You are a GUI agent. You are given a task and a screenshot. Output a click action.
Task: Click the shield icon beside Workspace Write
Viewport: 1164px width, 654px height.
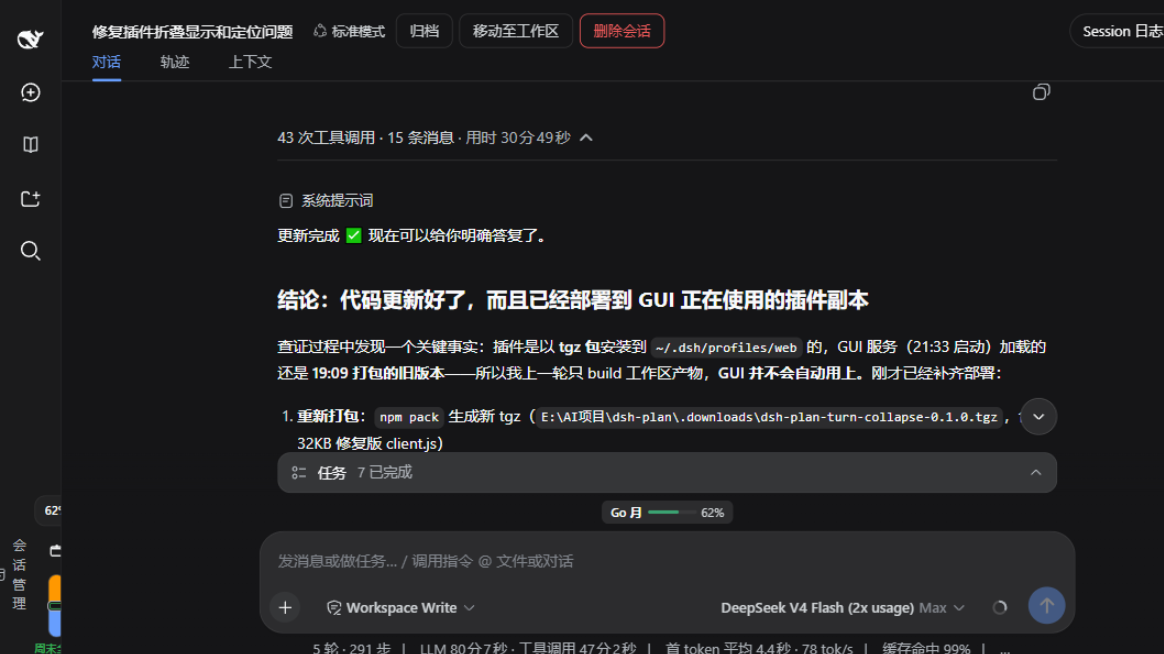[334, 608]
